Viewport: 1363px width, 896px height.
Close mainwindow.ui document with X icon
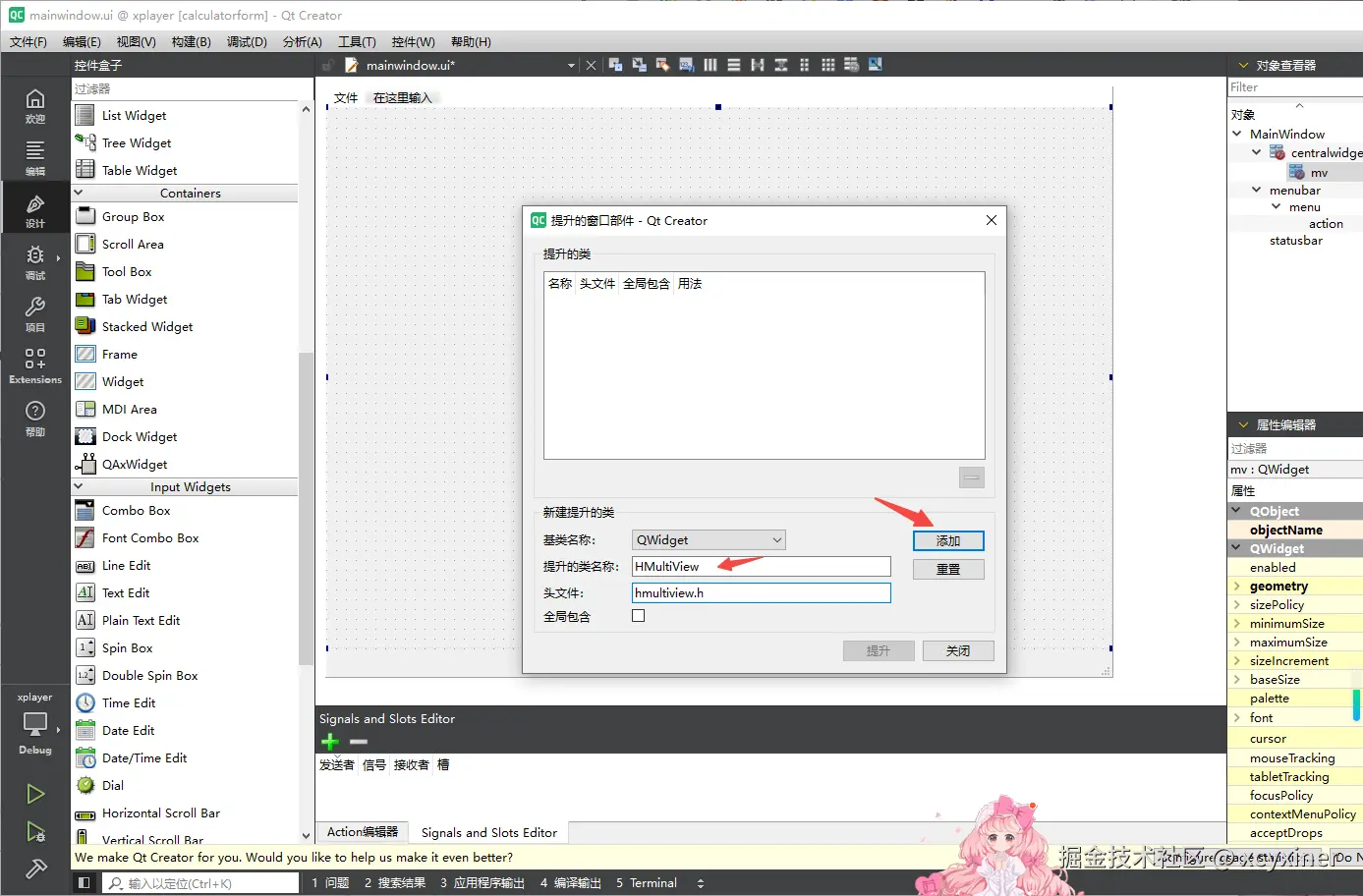[x=591, y=66]
